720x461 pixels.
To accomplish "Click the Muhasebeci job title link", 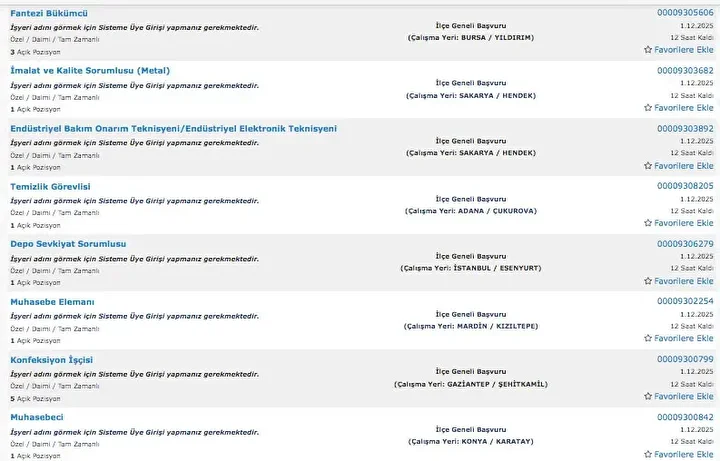I will pos(37,417).
